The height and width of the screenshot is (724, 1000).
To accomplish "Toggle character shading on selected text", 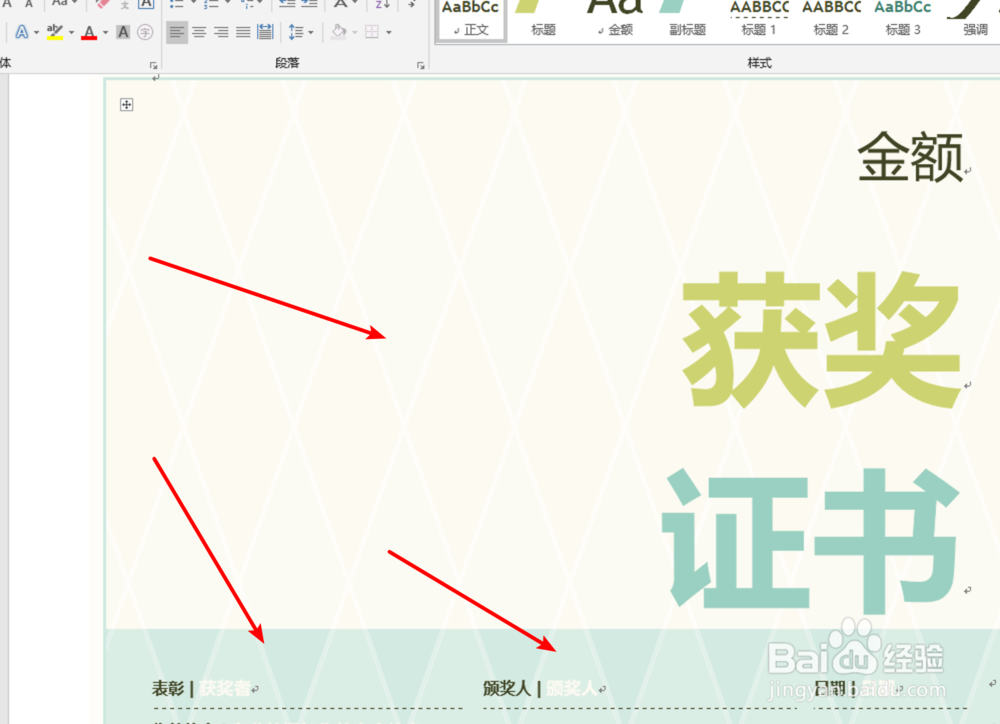I will tap(122, 31).
